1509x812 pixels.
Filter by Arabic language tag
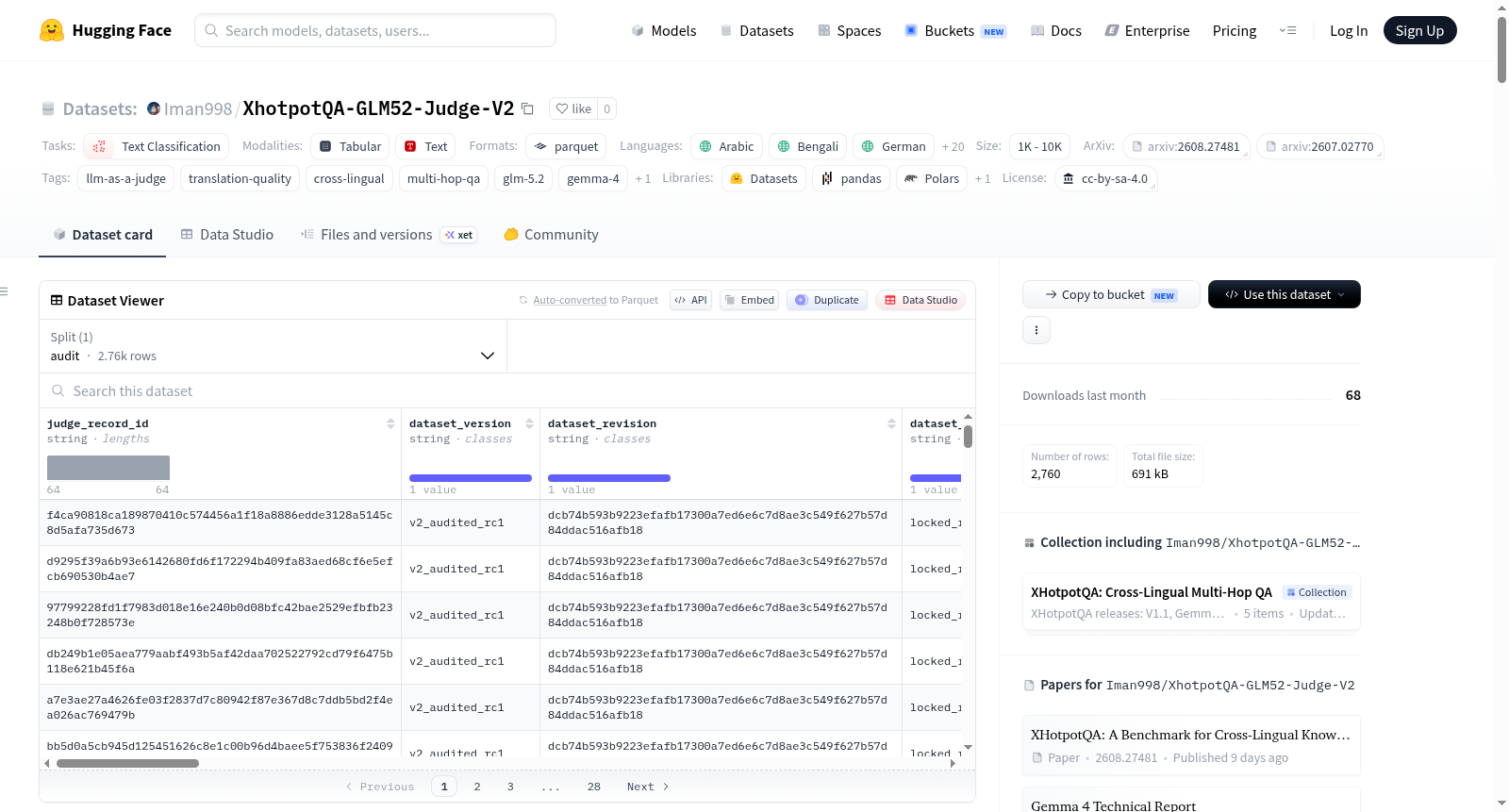coord(726,146)
